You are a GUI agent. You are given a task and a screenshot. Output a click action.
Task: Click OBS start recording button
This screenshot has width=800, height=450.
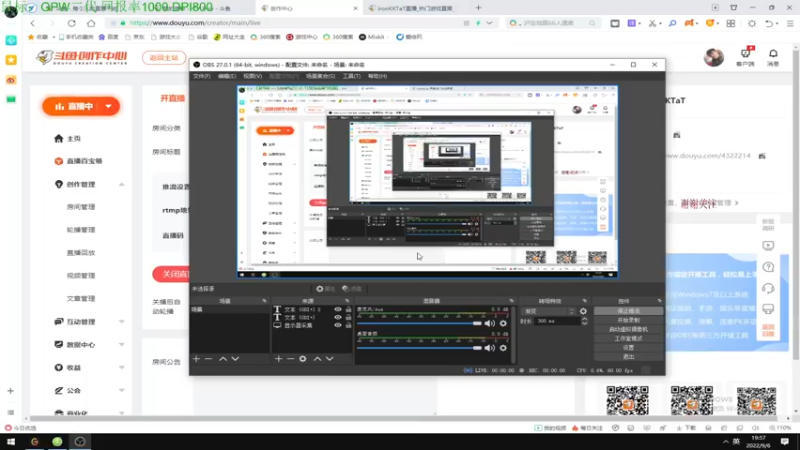629,320
